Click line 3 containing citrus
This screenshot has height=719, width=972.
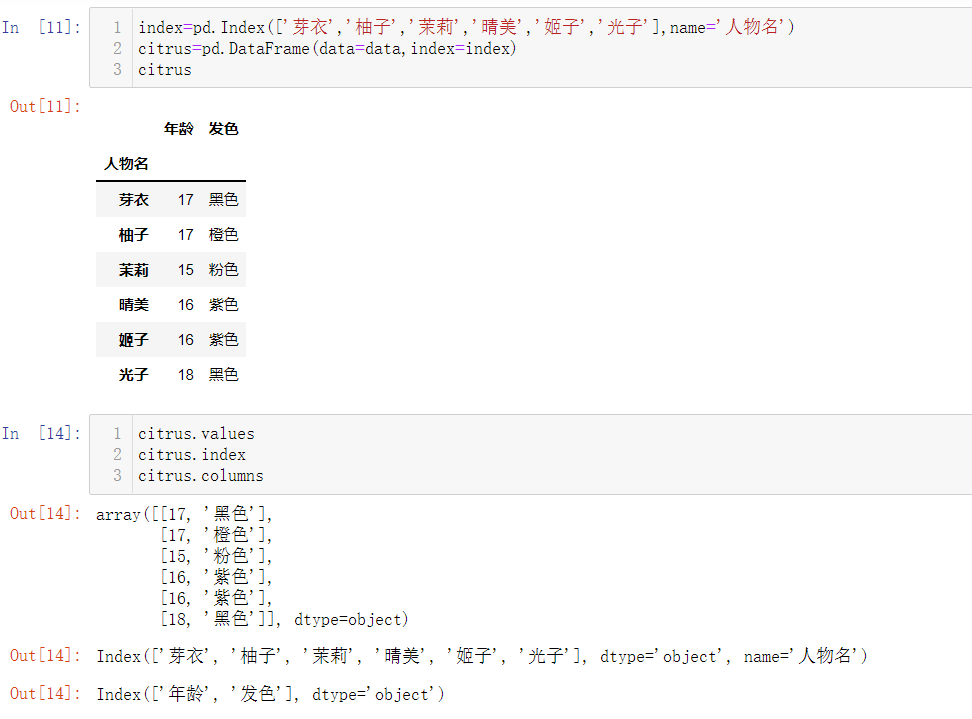(x=164, y=69)
